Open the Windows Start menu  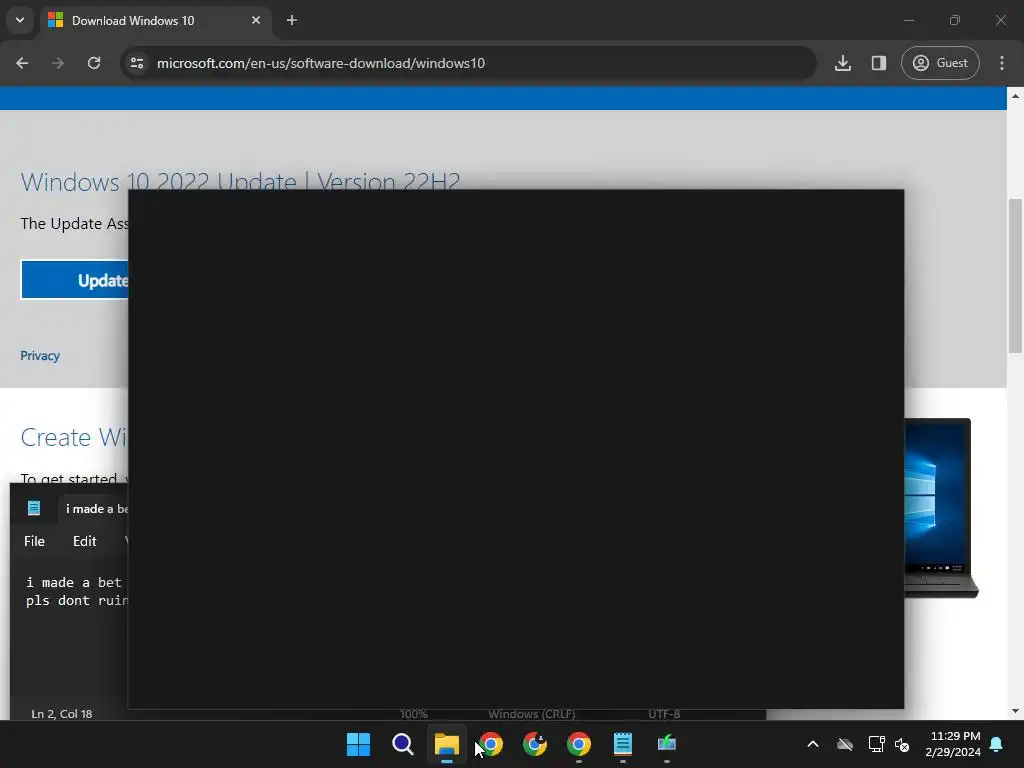point(358,744)
